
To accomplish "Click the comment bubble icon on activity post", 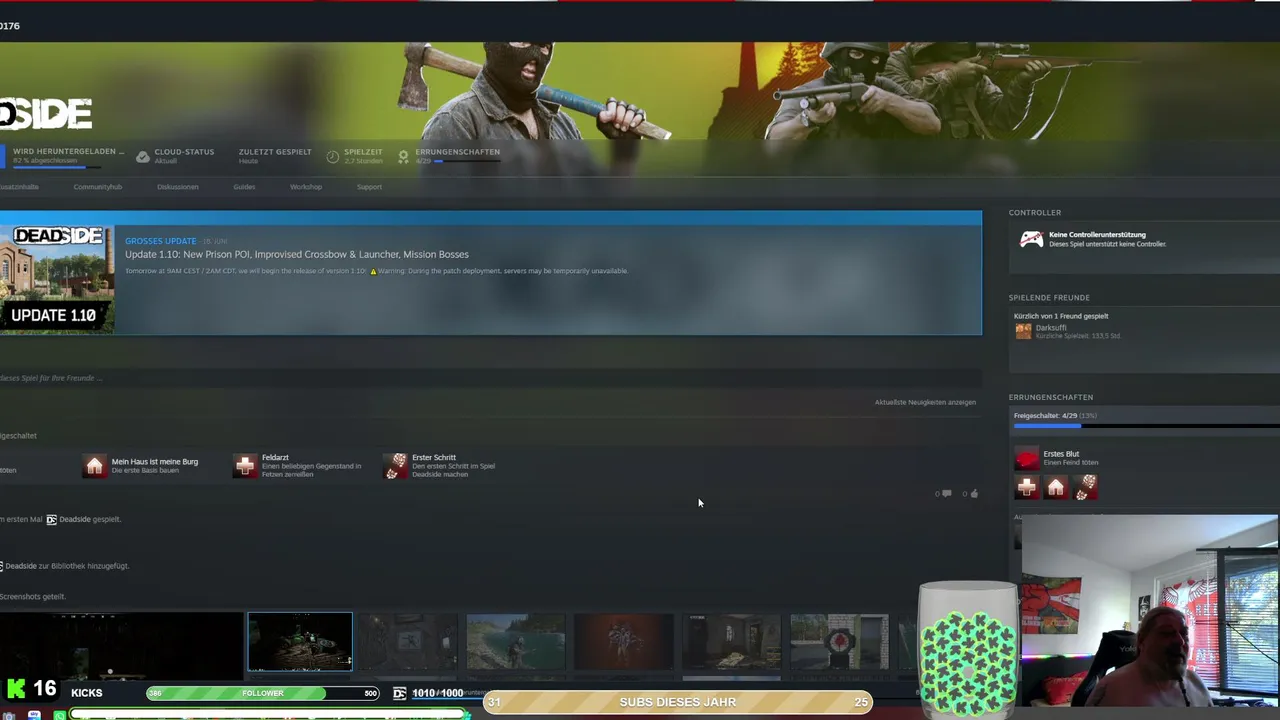I will point(946,493).
